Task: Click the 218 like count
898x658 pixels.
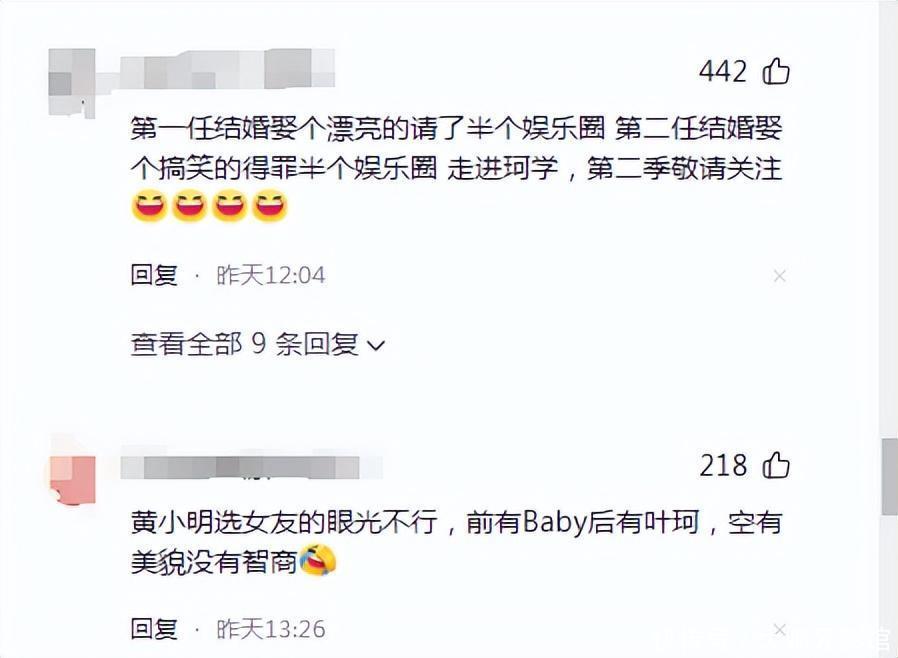Action: pos(723,465)
